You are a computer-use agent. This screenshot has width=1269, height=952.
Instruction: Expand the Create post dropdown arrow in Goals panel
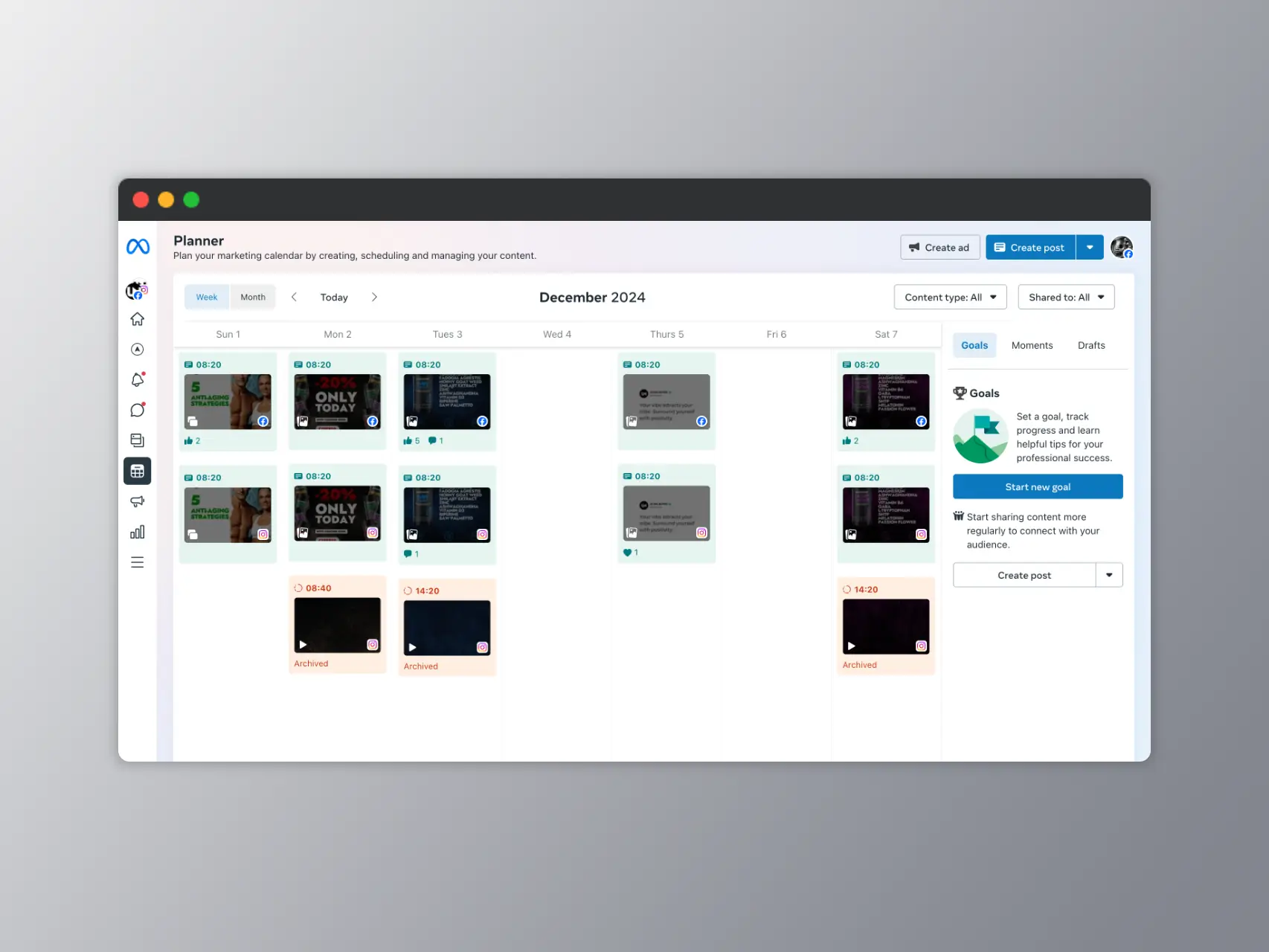pyautogui.click(x=1109, y=575)
